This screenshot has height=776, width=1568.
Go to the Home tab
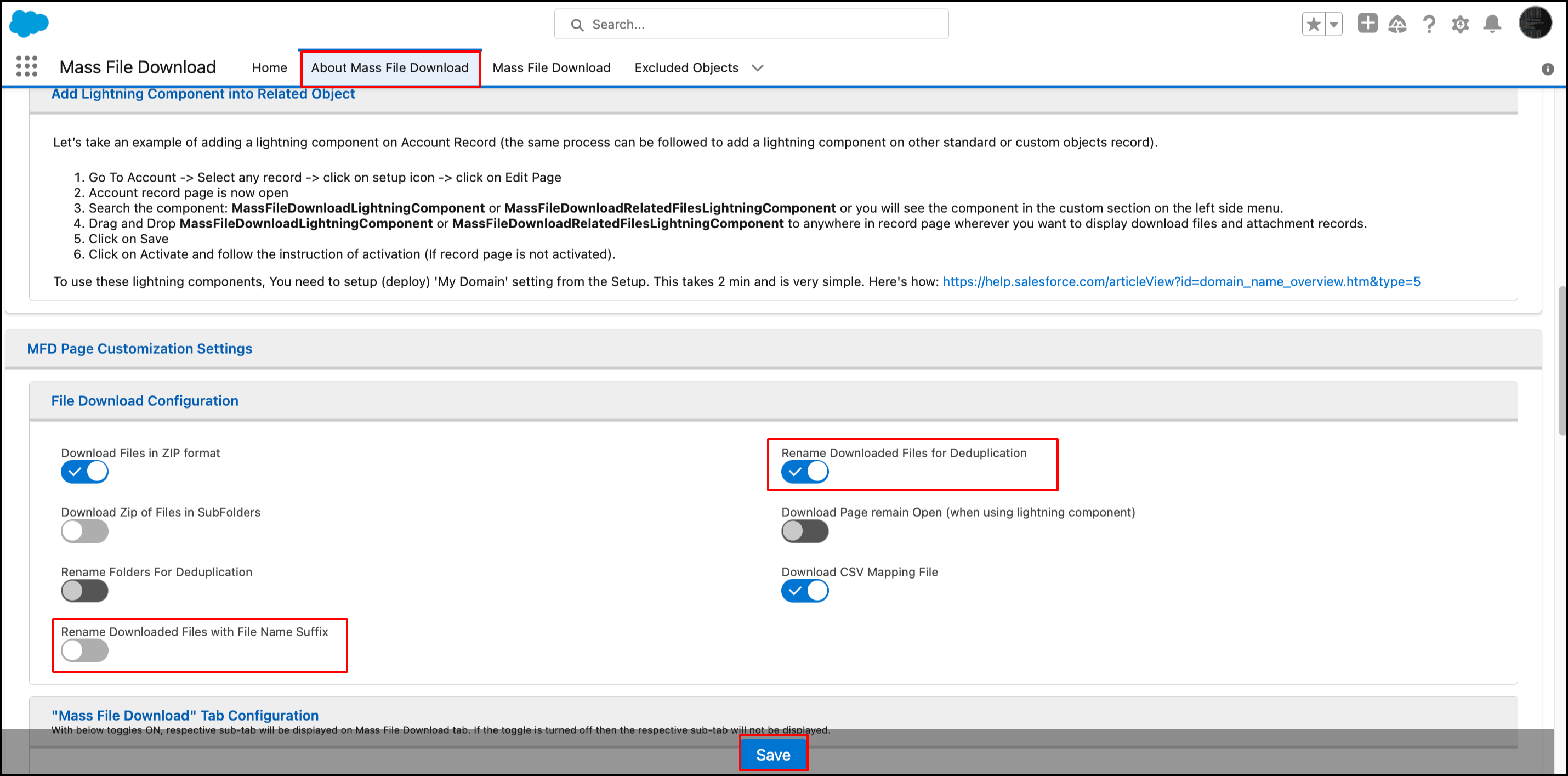point(269,67)
